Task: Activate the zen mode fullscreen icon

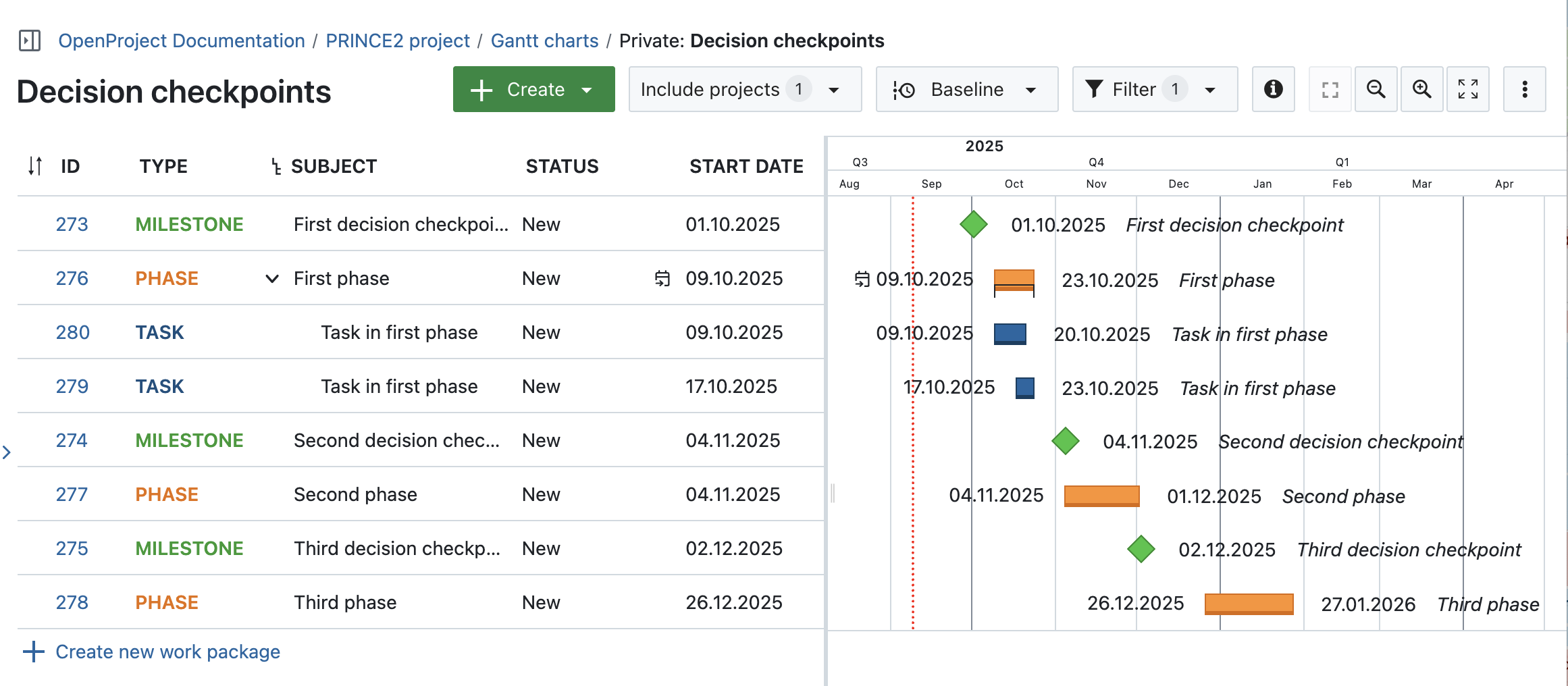Action: pyautogui.click(x=1468, y=89)
